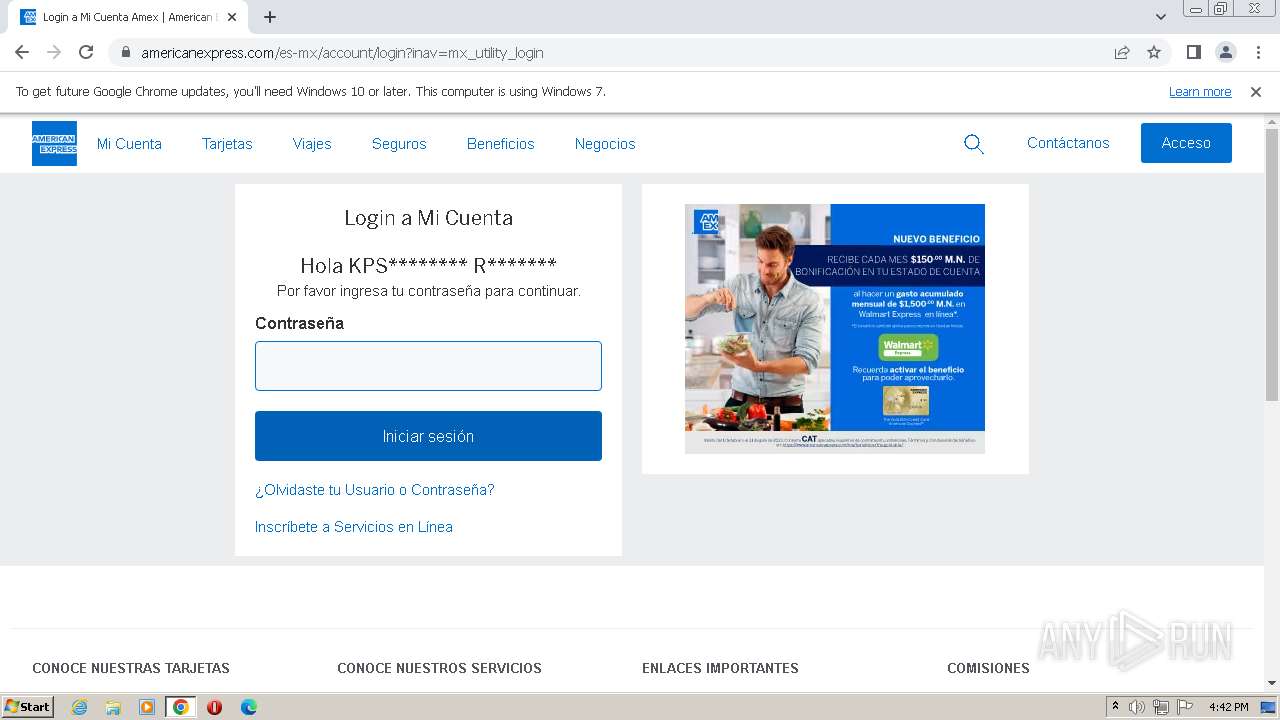Open the media player taskbar icon
1280x720 pixels.
point(147,707)
